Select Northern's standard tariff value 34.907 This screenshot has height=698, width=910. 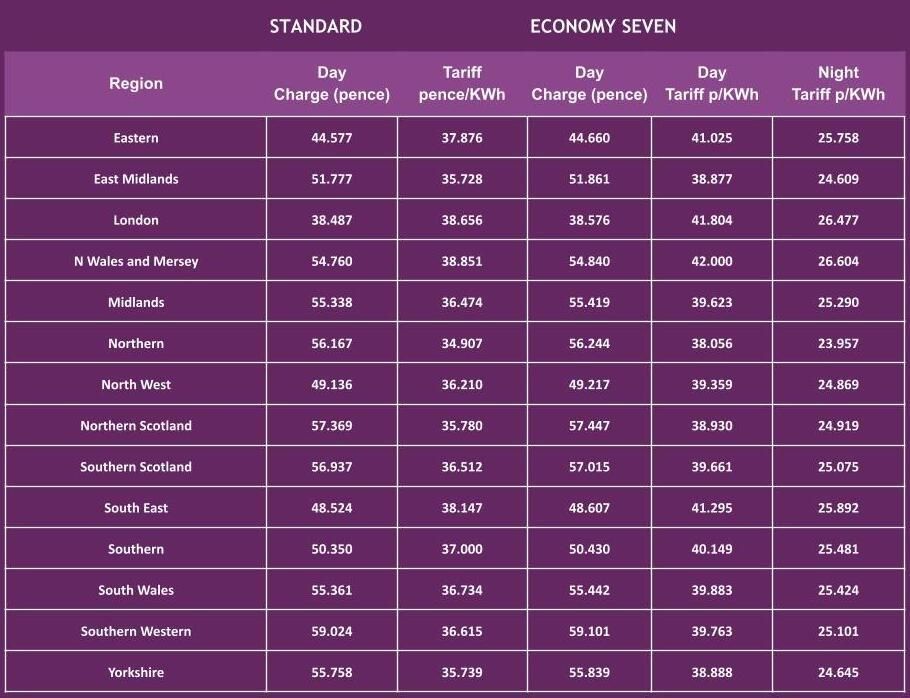pos(462,343)
